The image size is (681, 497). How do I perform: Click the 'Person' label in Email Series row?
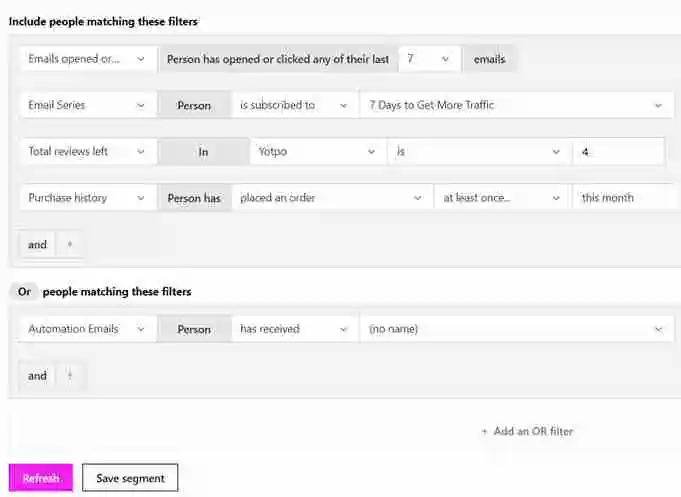click(x=194, y=106)
